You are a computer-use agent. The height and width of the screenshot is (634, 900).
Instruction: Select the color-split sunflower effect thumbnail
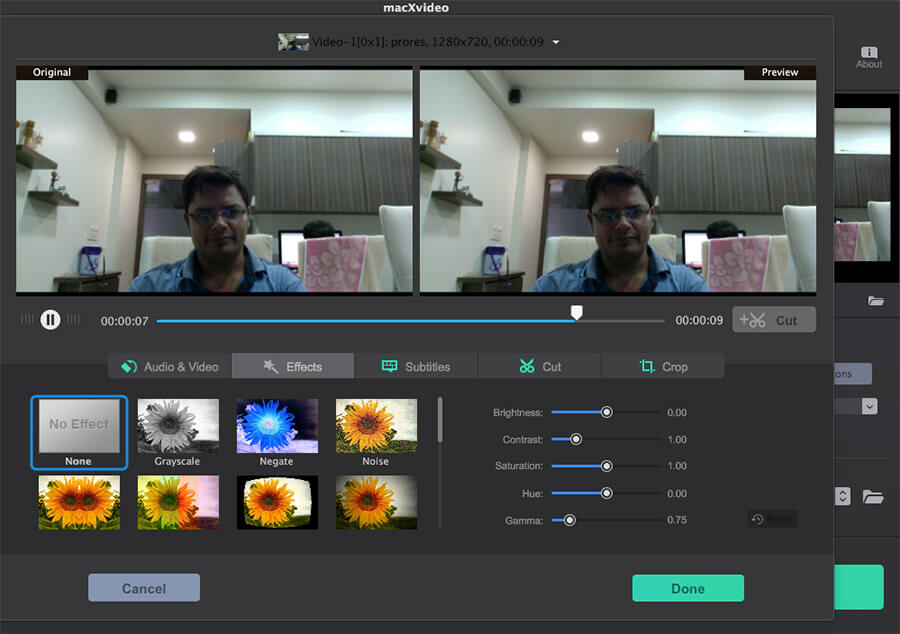coord(178,502)
